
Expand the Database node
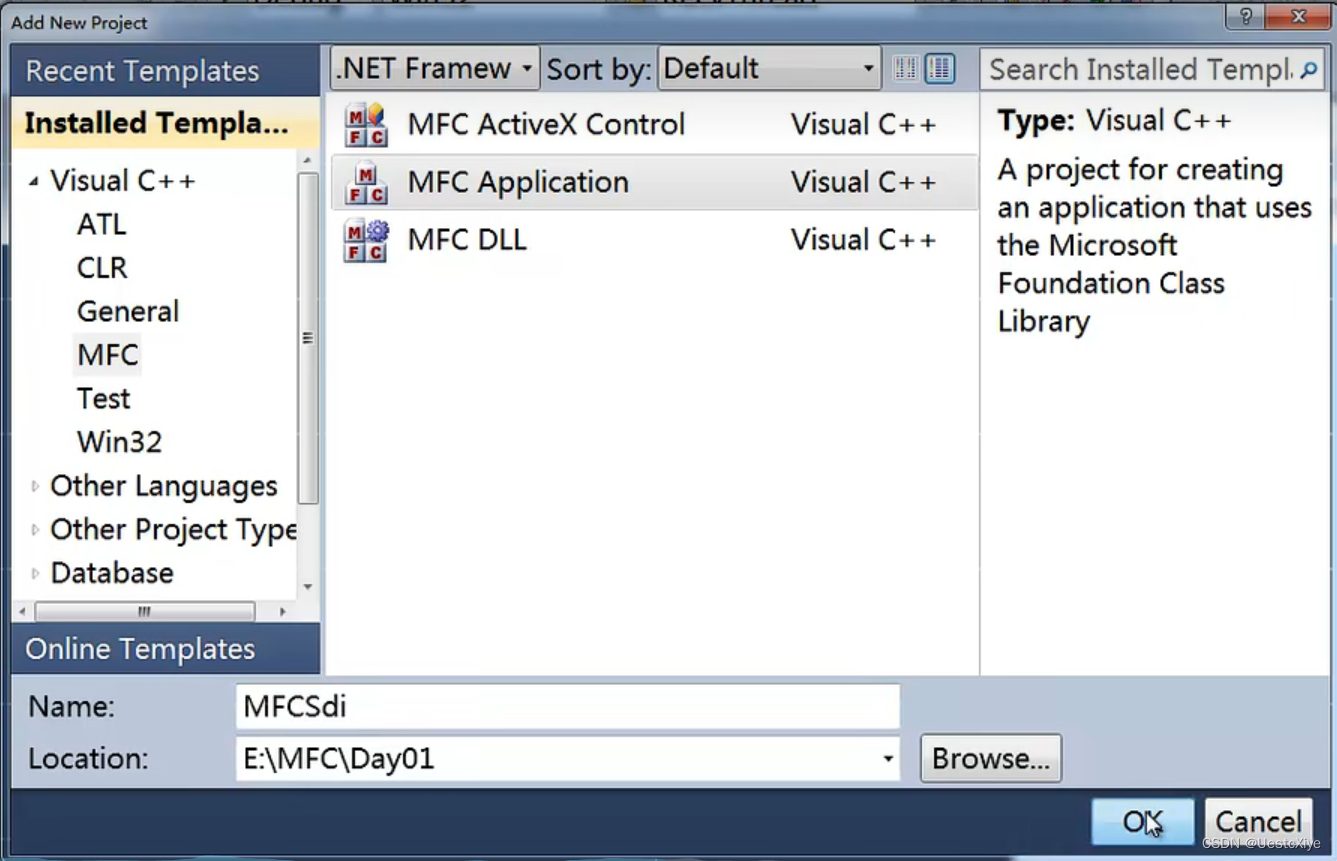pyautogui.click(x=35, y=573)
